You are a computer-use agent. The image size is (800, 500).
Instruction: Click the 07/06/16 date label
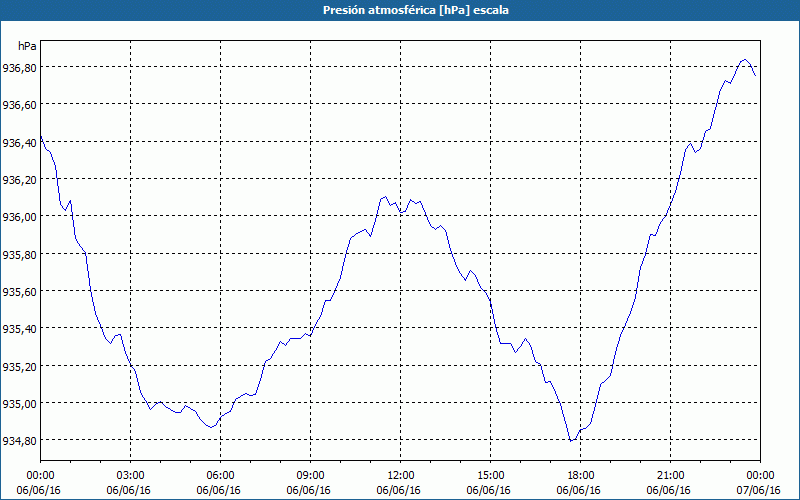pos(760,490)
